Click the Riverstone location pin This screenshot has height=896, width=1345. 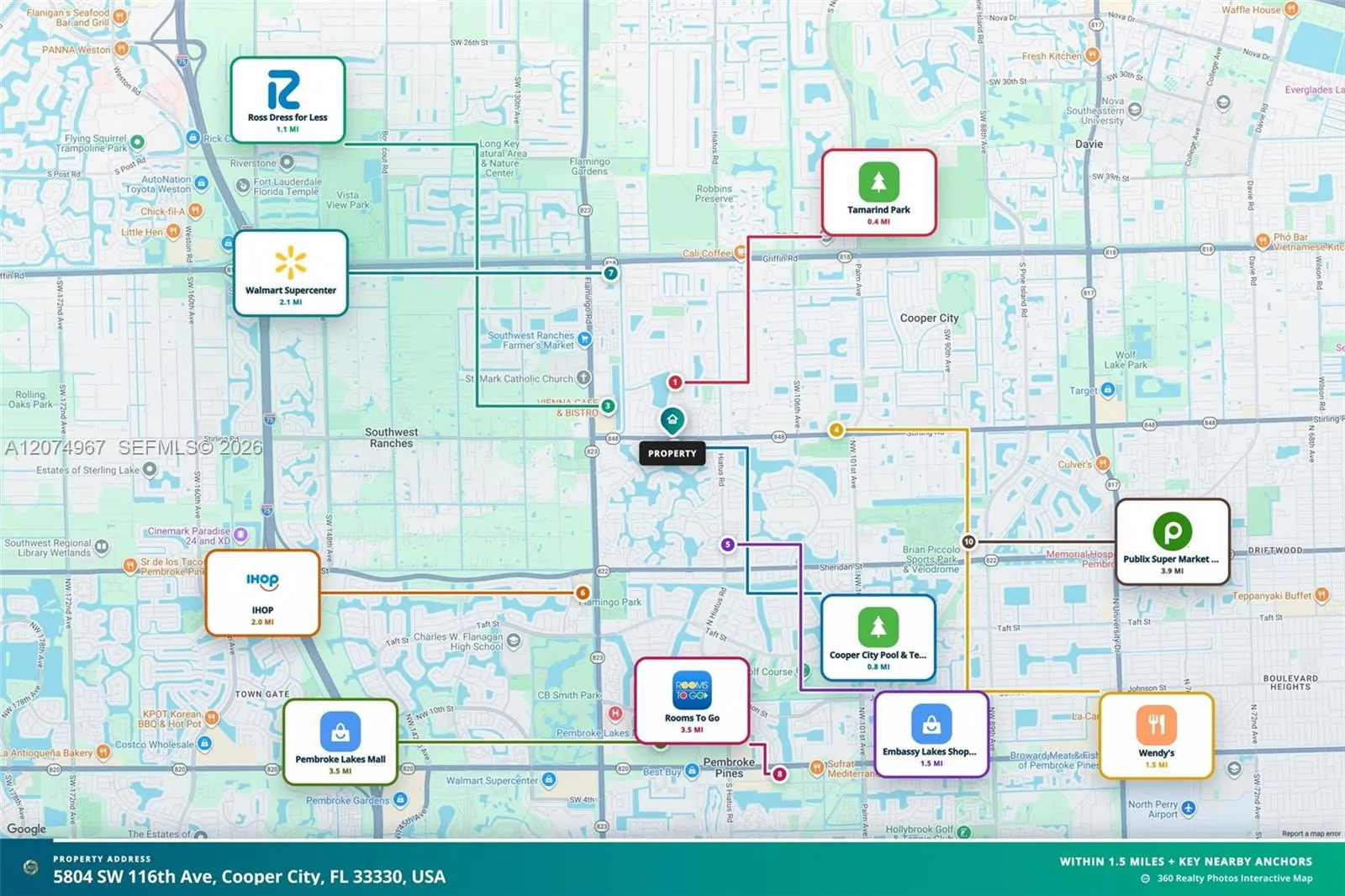pyautogui.click(x=287, y=162)
